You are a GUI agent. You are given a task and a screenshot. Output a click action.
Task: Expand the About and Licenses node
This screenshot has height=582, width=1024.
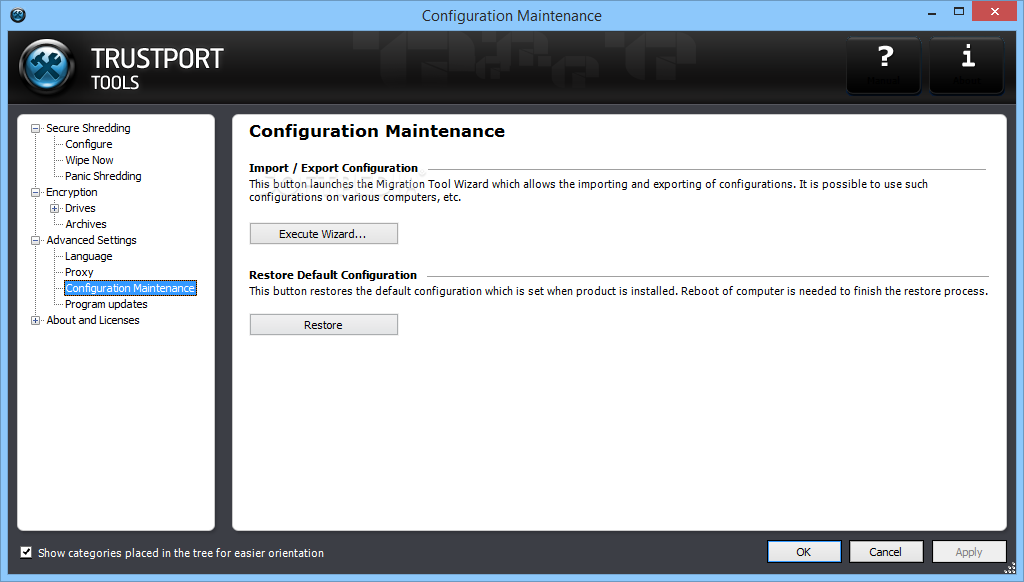coord(36,321)
